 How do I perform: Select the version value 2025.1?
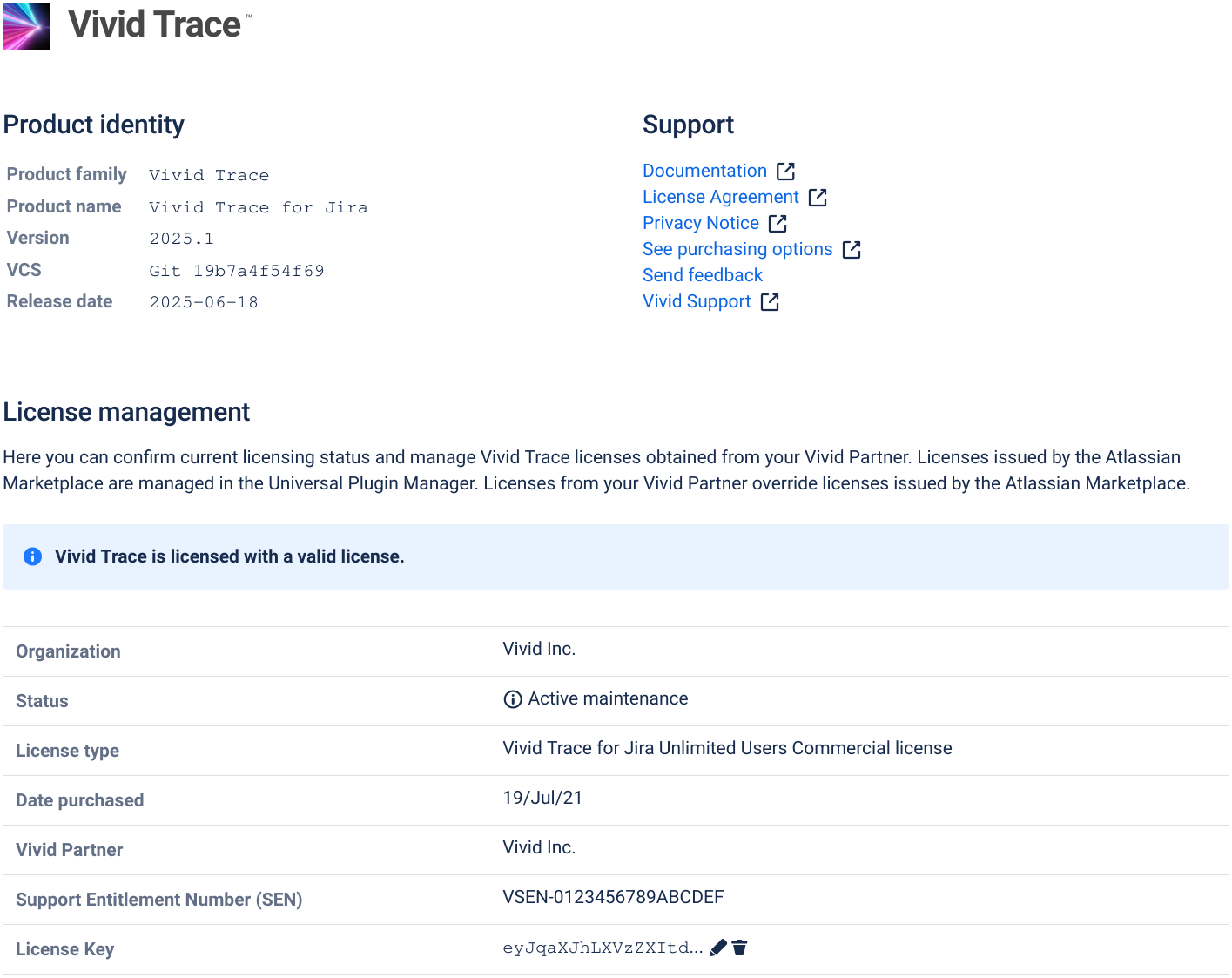click(x=181, y=239)
